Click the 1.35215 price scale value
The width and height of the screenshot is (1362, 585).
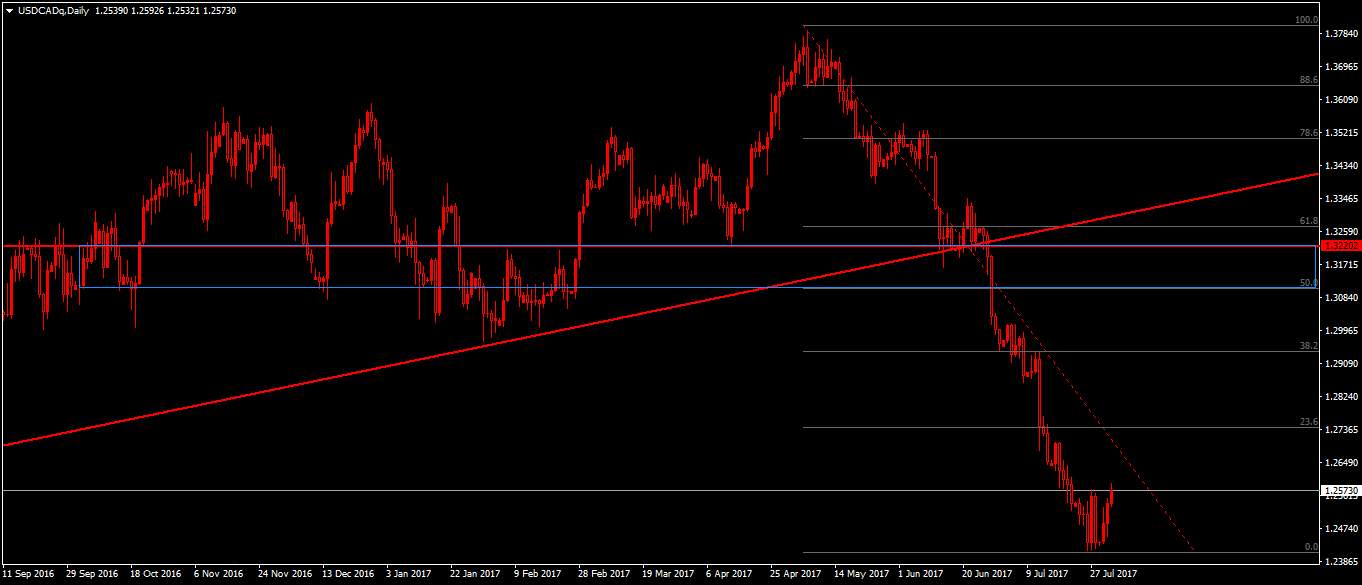pyautogui.click(x=1341, y=133)
